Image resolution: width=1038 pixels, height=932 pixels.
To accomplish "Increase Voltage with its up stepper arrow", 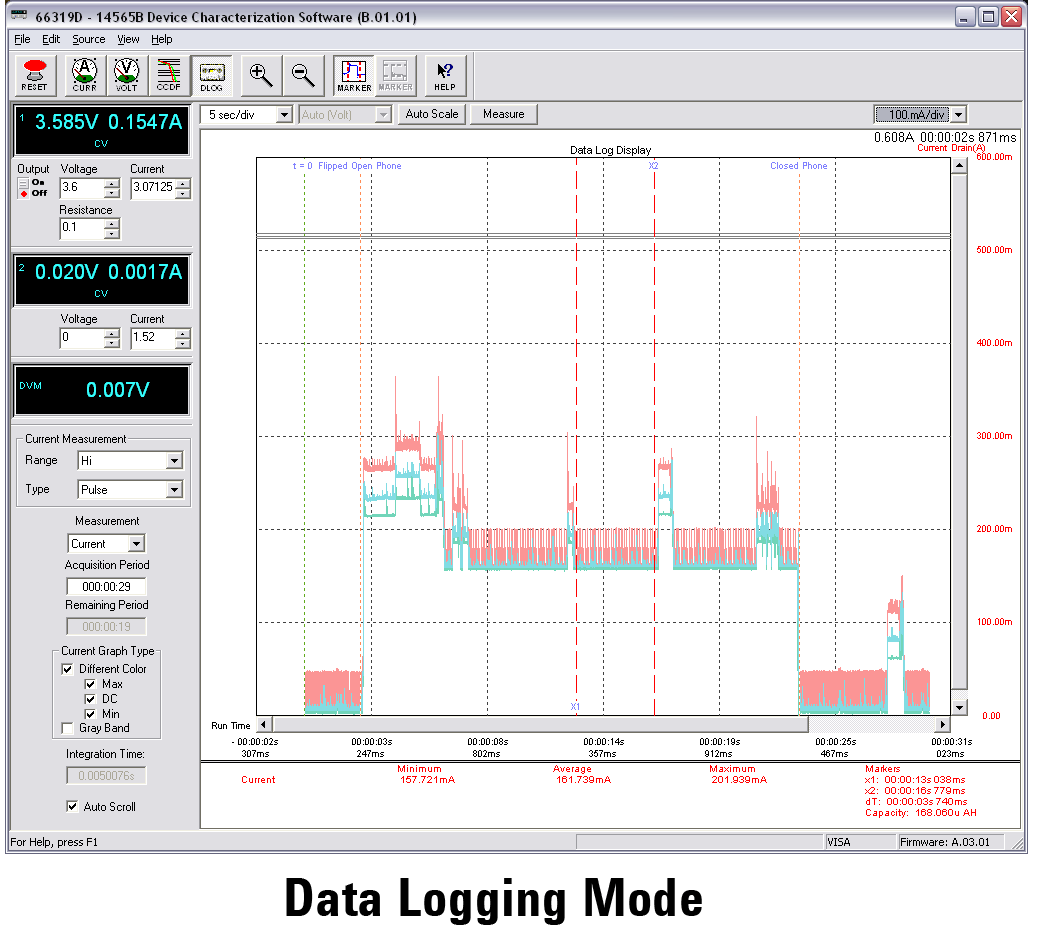I will pos(113,183).
